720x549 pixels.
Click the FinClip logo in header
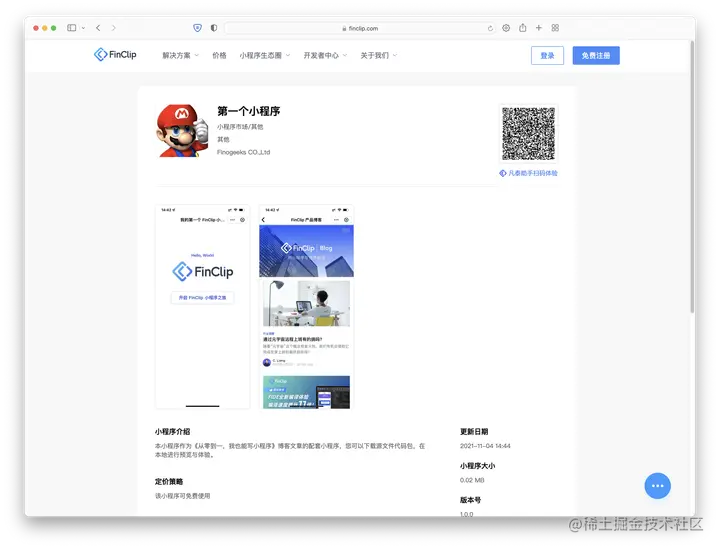click(x=115, y=55)
